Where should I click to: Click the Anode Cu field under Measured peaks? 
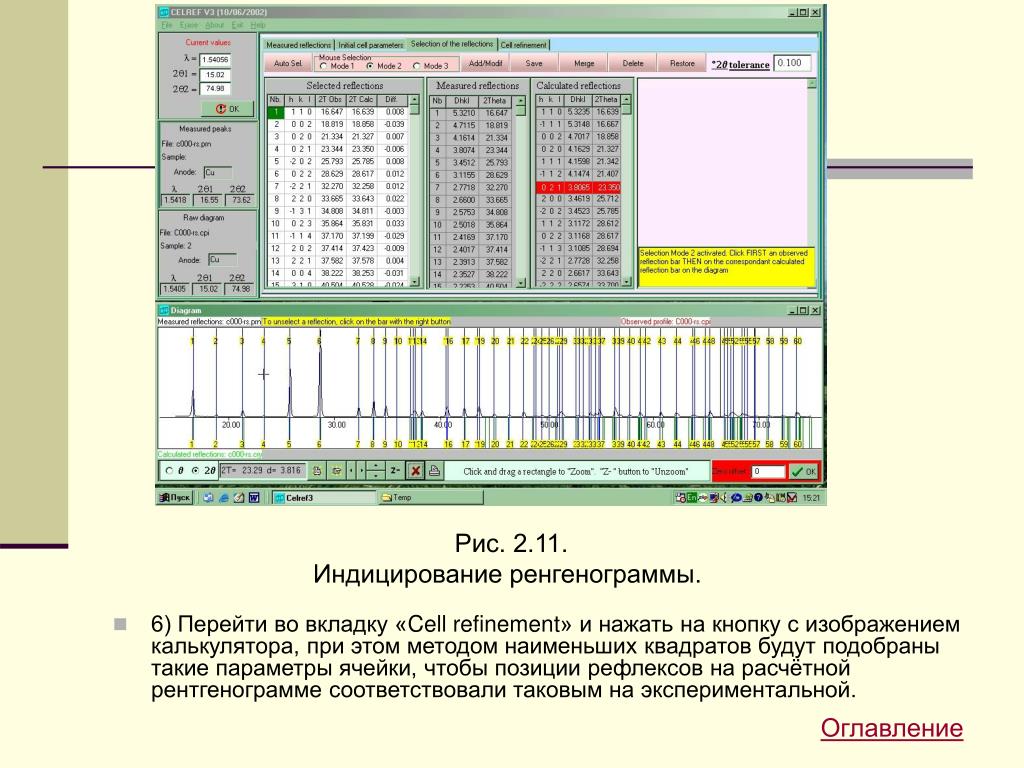(x=218, y=172)
